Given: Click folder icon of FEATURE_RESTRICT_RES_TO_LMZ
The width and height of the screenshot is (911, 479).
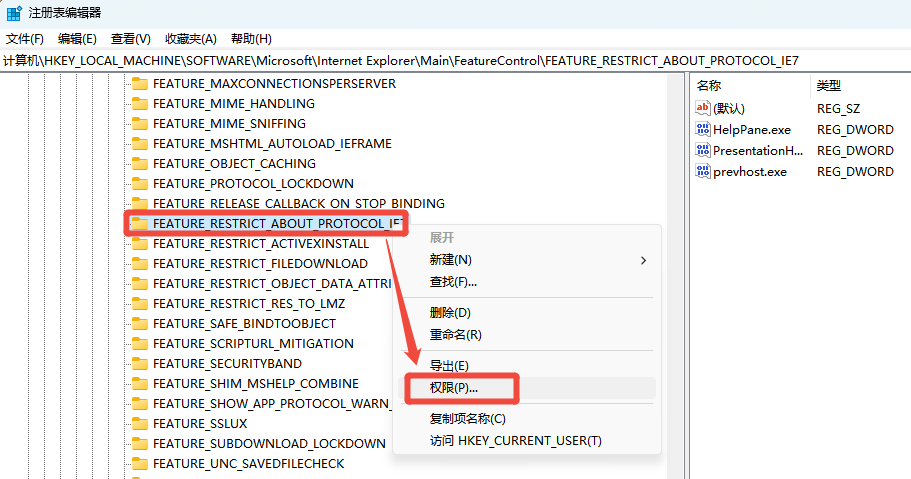Looking at the screenshot, I should click(x=139, y=303).
